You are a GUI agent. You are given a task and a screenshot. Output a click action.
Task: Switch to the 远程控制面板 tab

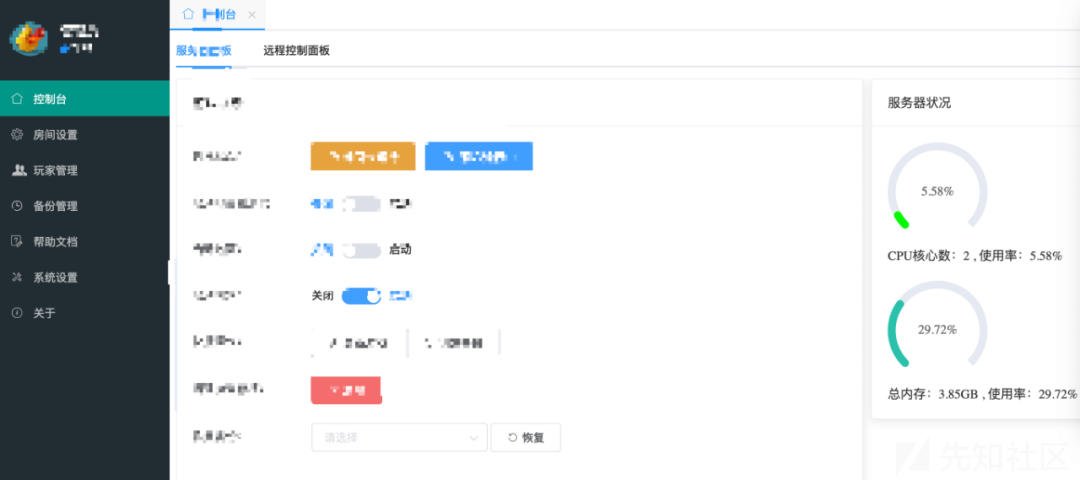click(296, 50)
